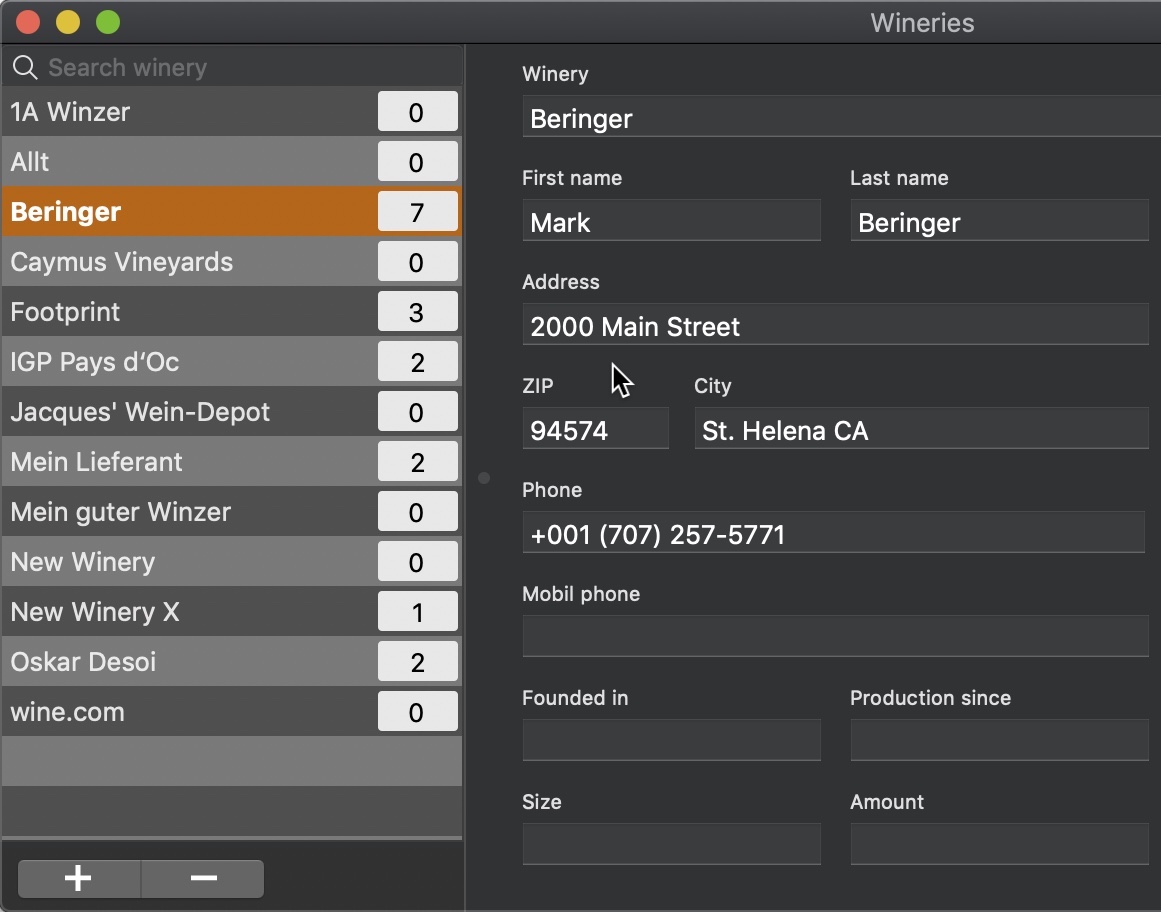Click the count badge for Oskar Desoi
The height and width of the screenshot is (912, 1161).
[x=418, y=662]
